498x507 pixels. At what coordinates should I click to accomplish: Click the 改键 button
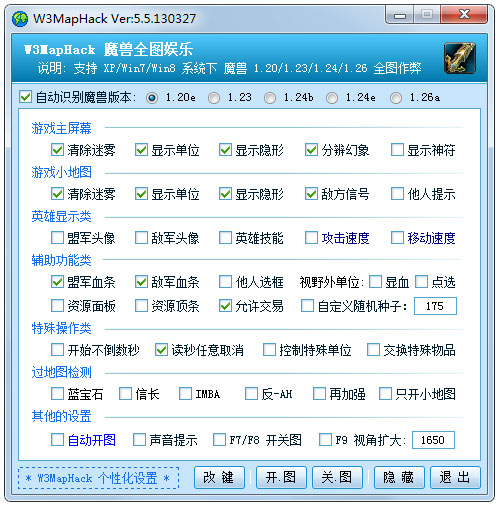pyautogui.click(x=219, y=477)
